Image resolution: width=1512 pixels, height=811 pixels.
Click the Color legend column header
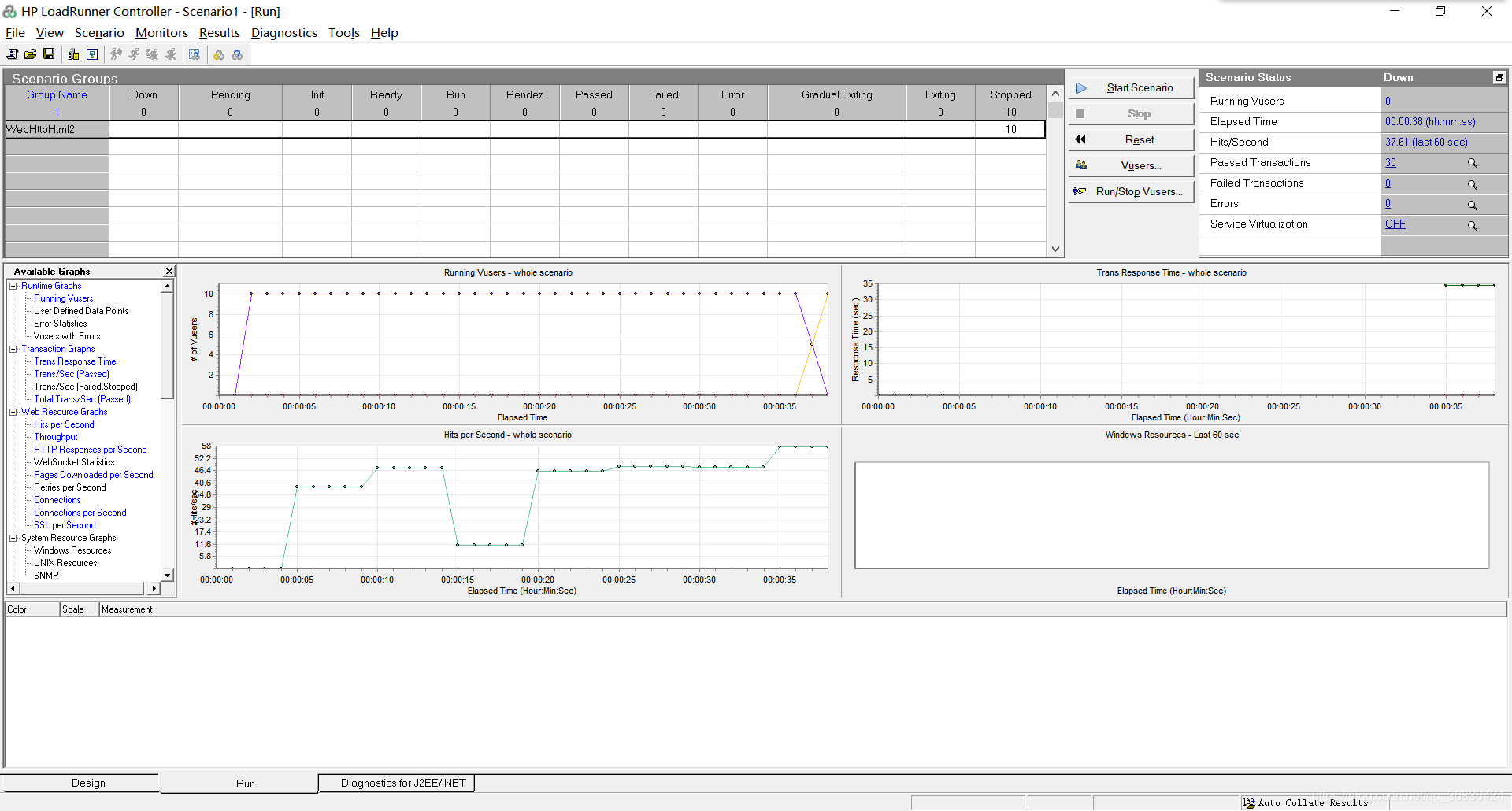32,609
